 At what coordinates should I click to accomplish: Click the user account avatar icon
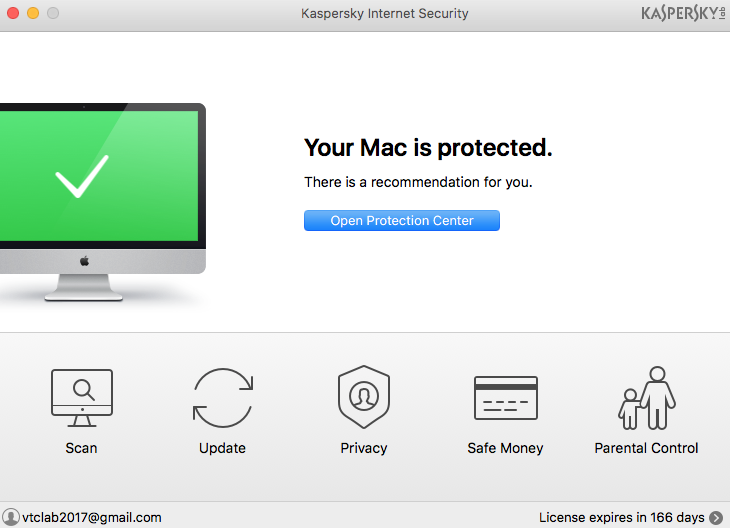coord(11,517)
